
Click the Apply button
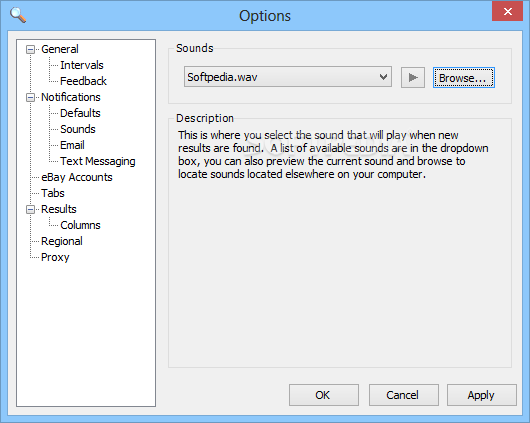tap(482, 395)
